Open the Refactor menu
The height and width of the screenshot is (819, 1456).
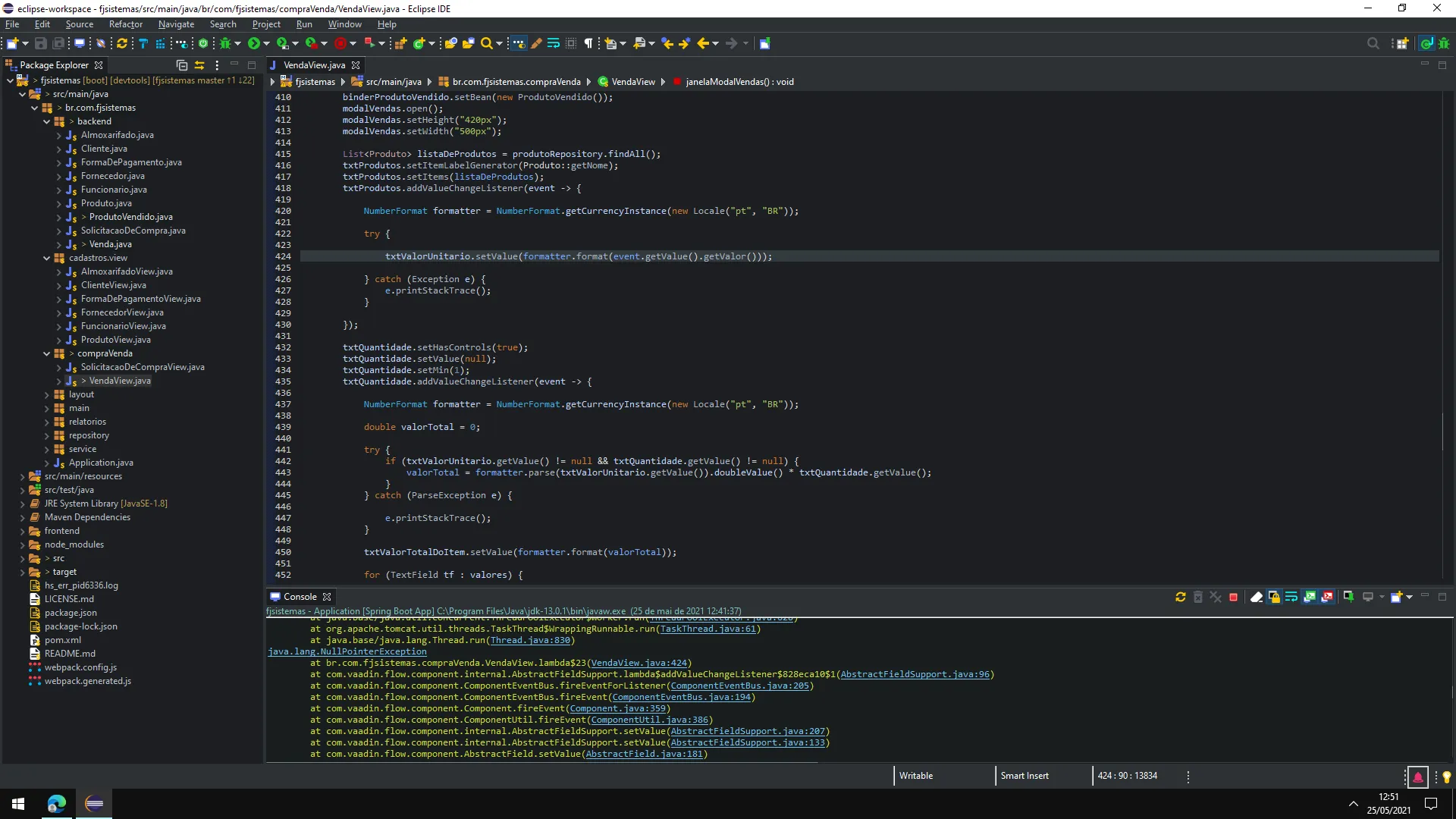(125, 24)
